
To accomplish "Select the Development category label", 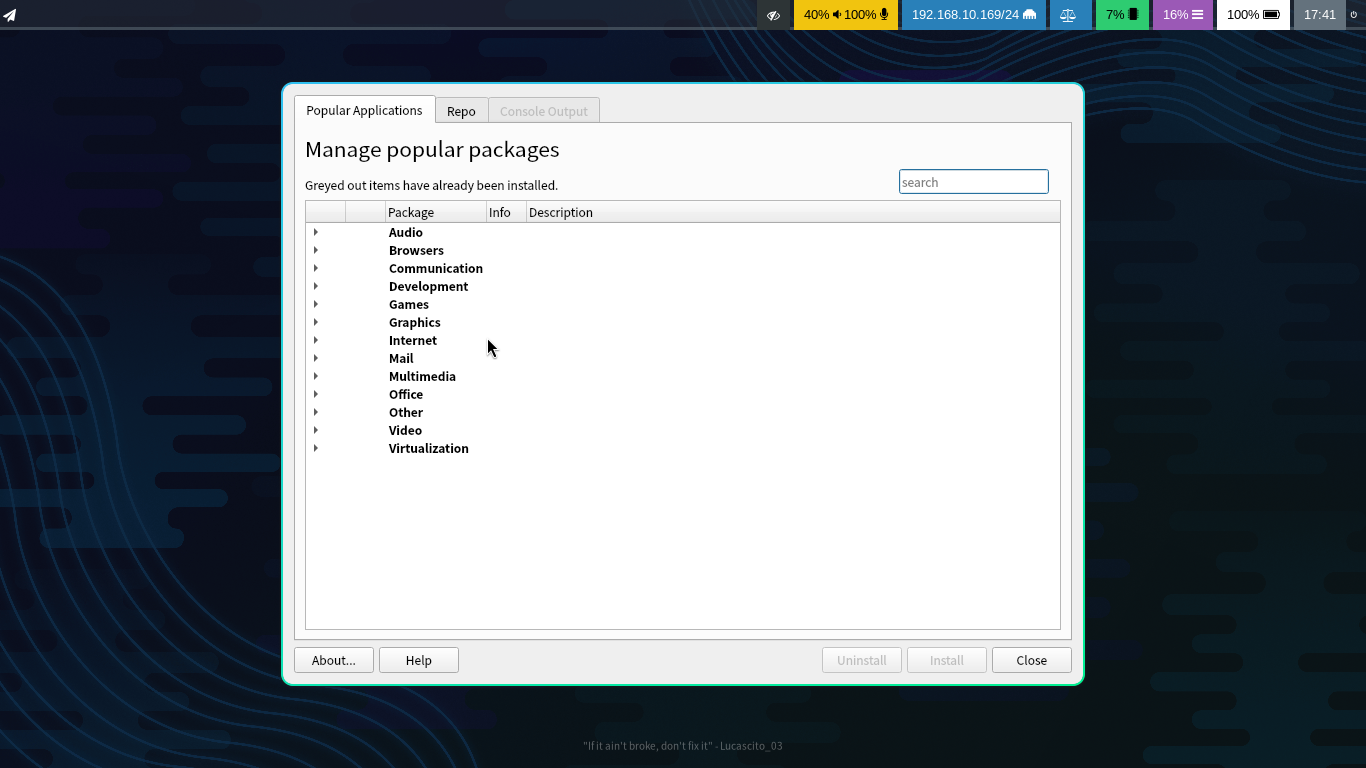I will pyautogui.click(x=428, y=286).
